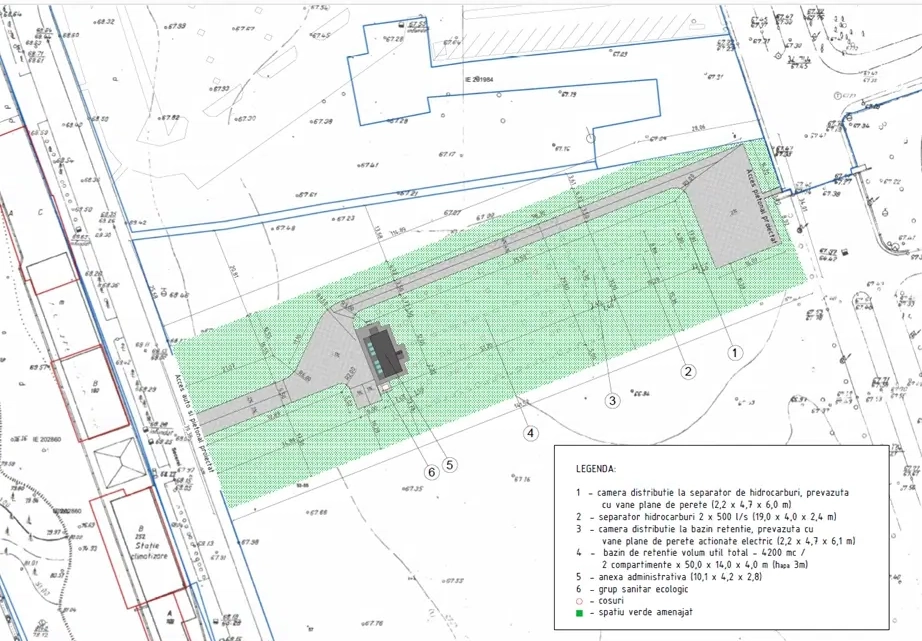
Task: Click the circled number 5 marker
Action: (451, 464)
